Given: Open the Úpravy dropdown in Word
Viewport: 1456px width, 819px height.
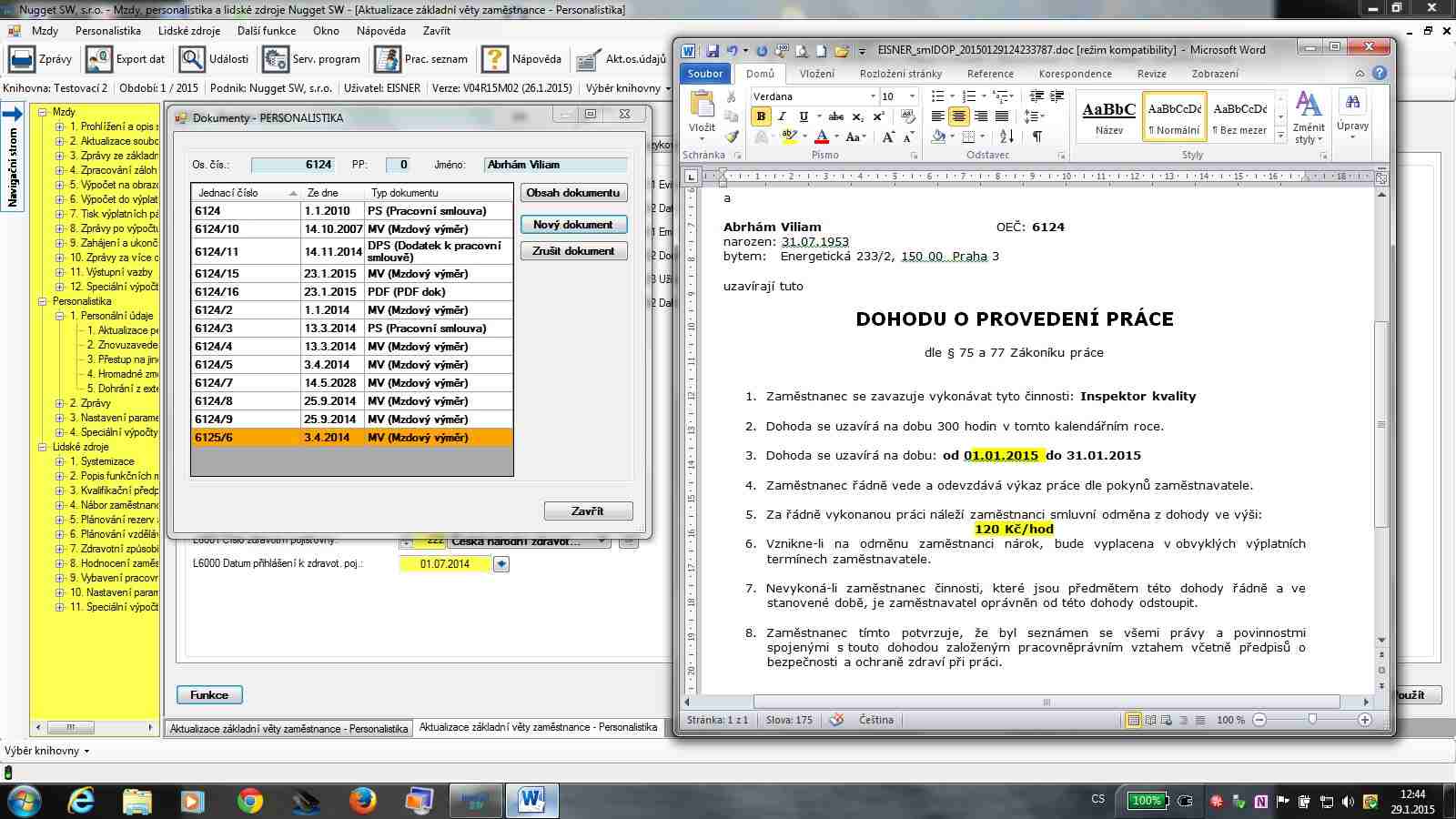Looking at the screenshot, I should point(1352,115).
